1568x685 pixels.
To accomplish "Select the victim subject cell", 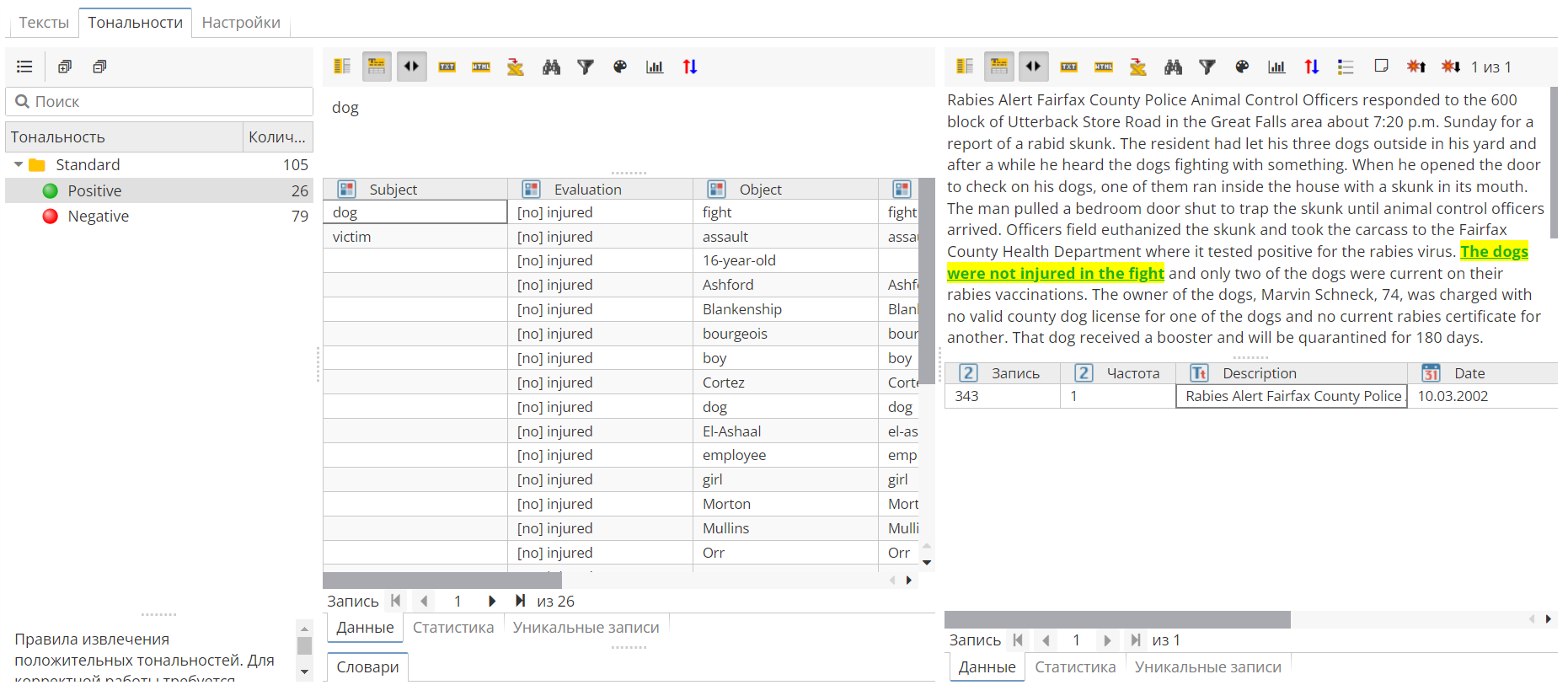I will (415, 237).
